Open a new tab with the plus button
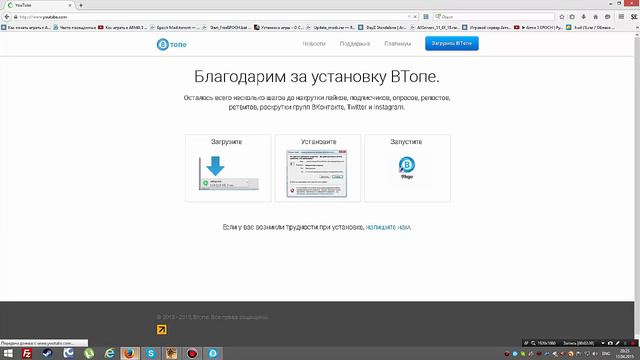640x360 pixels. [81, 5]
